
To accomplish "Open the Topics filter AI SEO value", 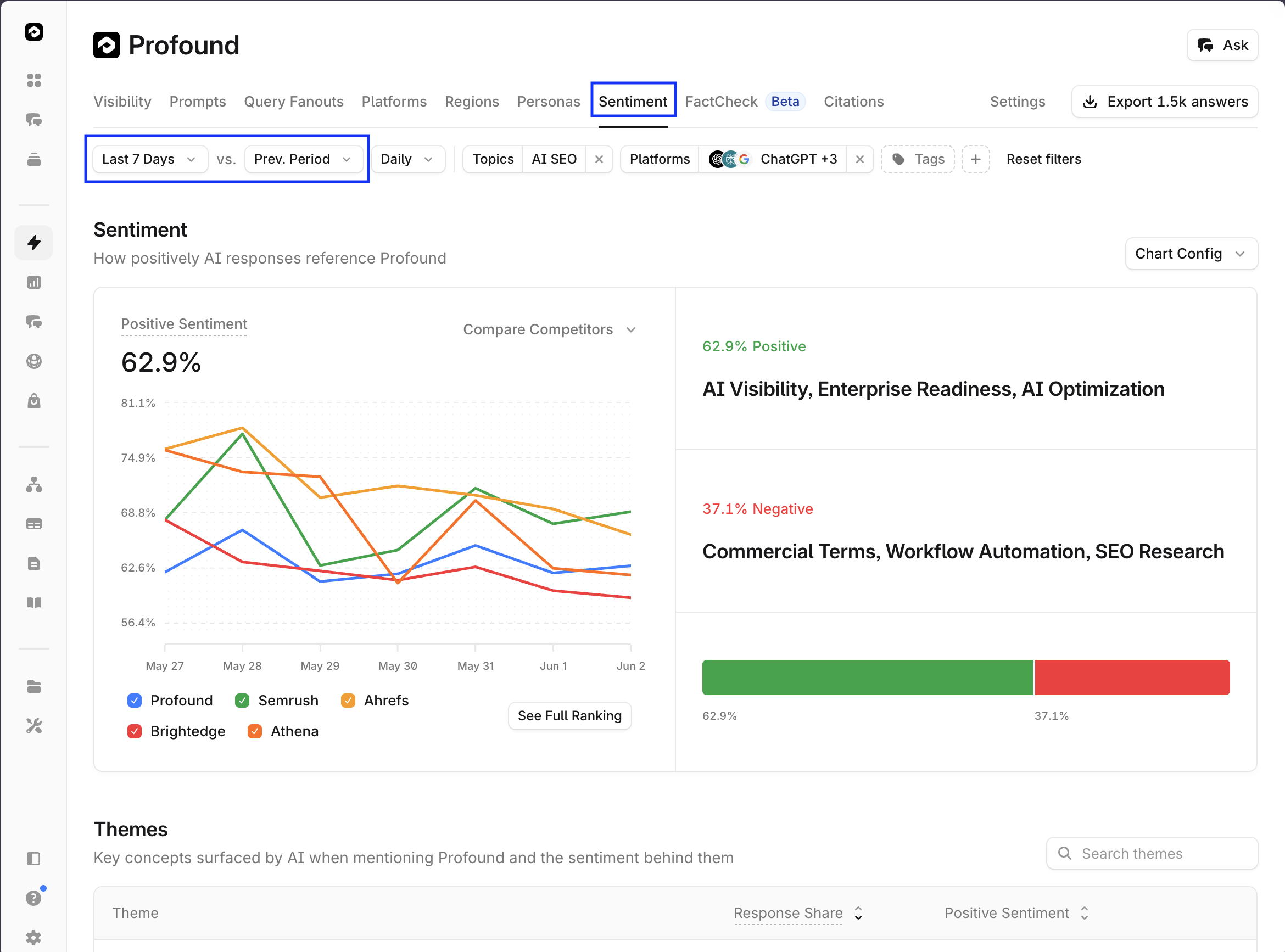I will click(x=554, y=159).
